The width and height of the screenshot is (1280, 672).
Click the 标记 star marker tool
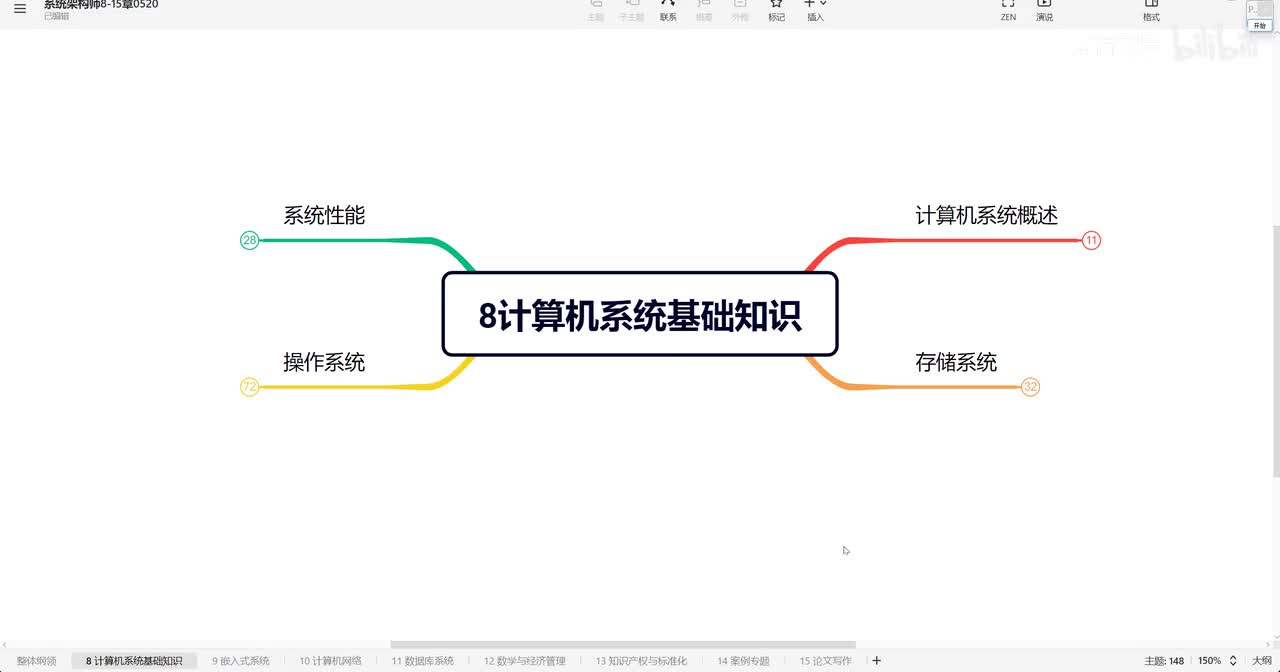776,10
